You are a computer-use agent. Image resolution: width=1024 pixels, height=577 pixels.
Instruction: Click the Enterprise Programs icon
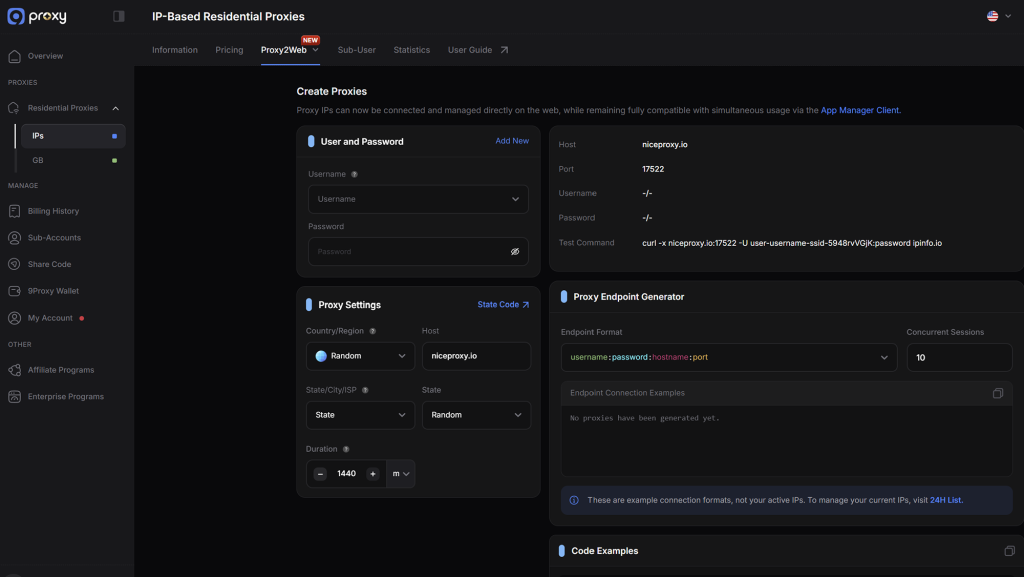(x=14, y=397)
